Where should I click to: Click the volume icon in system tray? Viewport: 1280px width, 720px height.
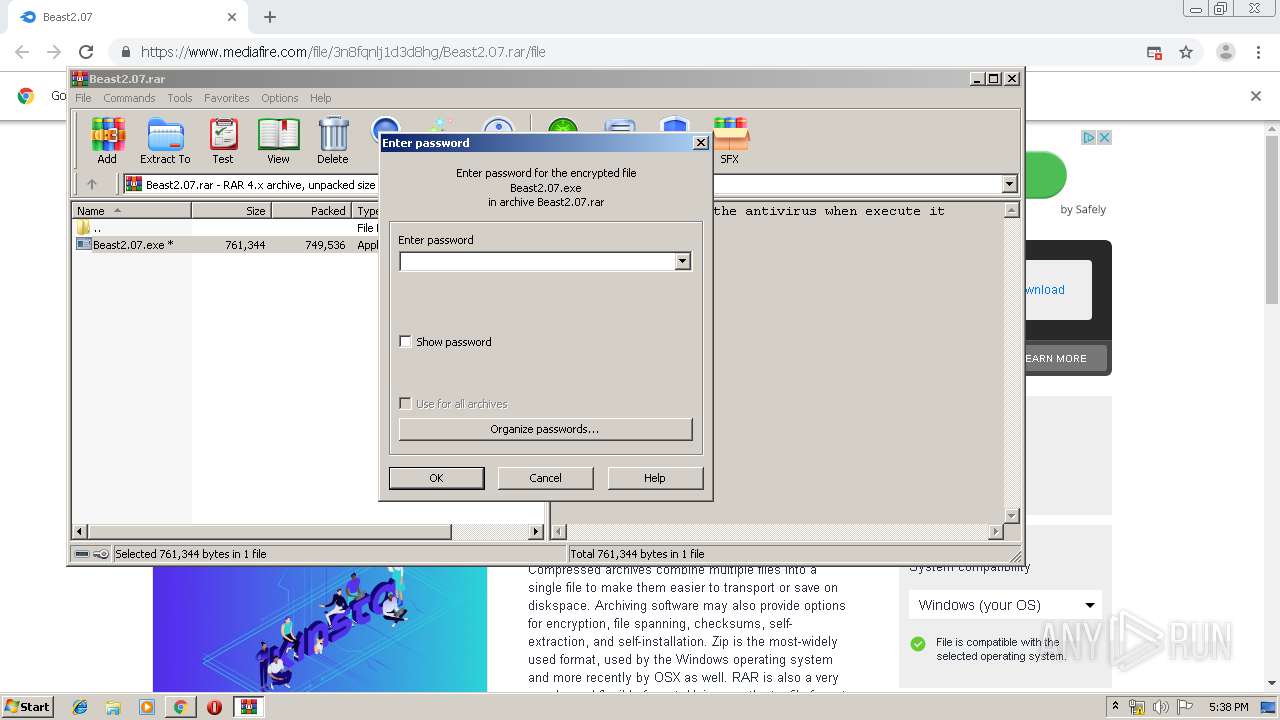[1159, 707]
